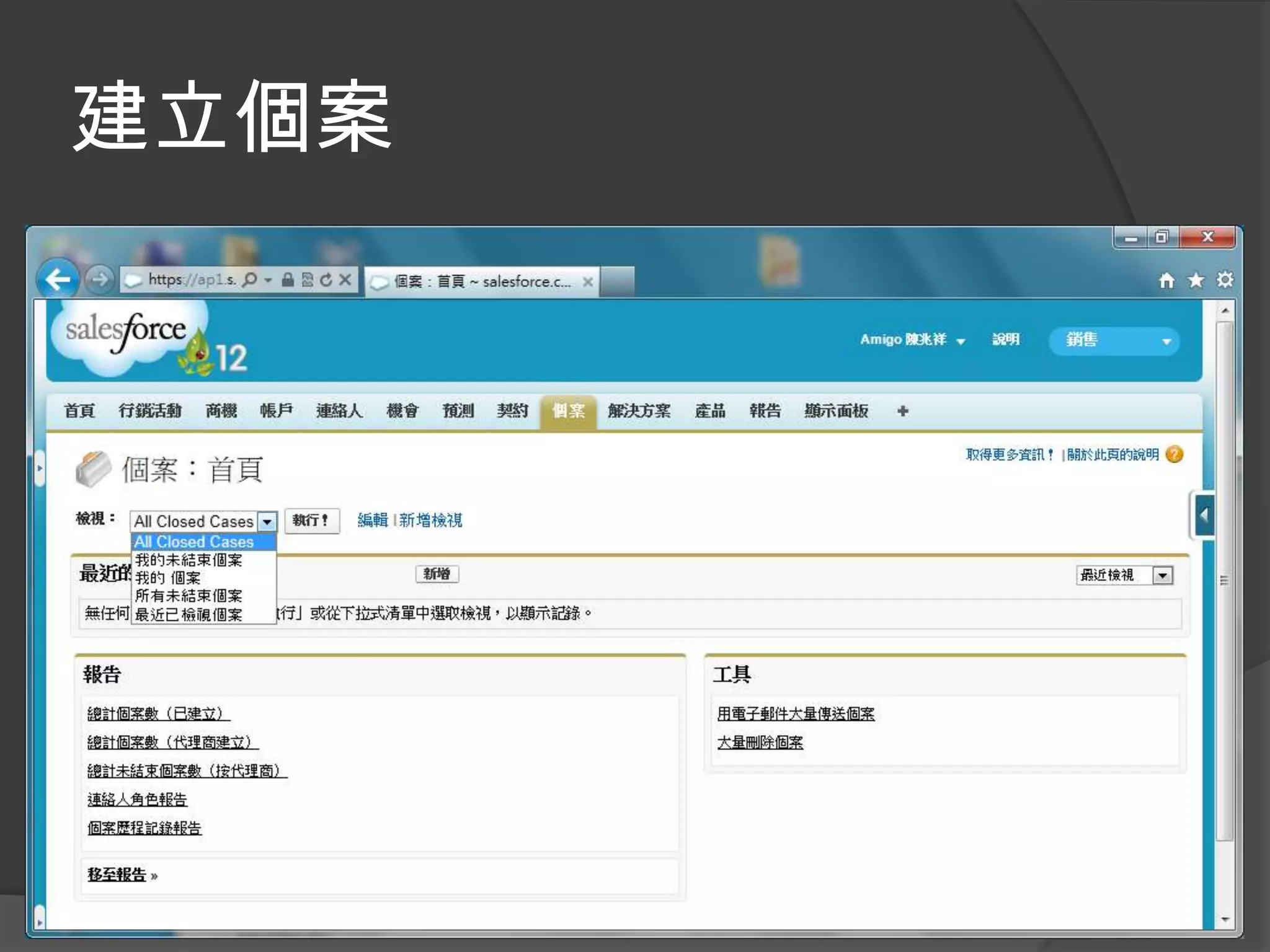Switch to the 預測 tab
The width and height of the screenshot is (1270, 952).
458,411
